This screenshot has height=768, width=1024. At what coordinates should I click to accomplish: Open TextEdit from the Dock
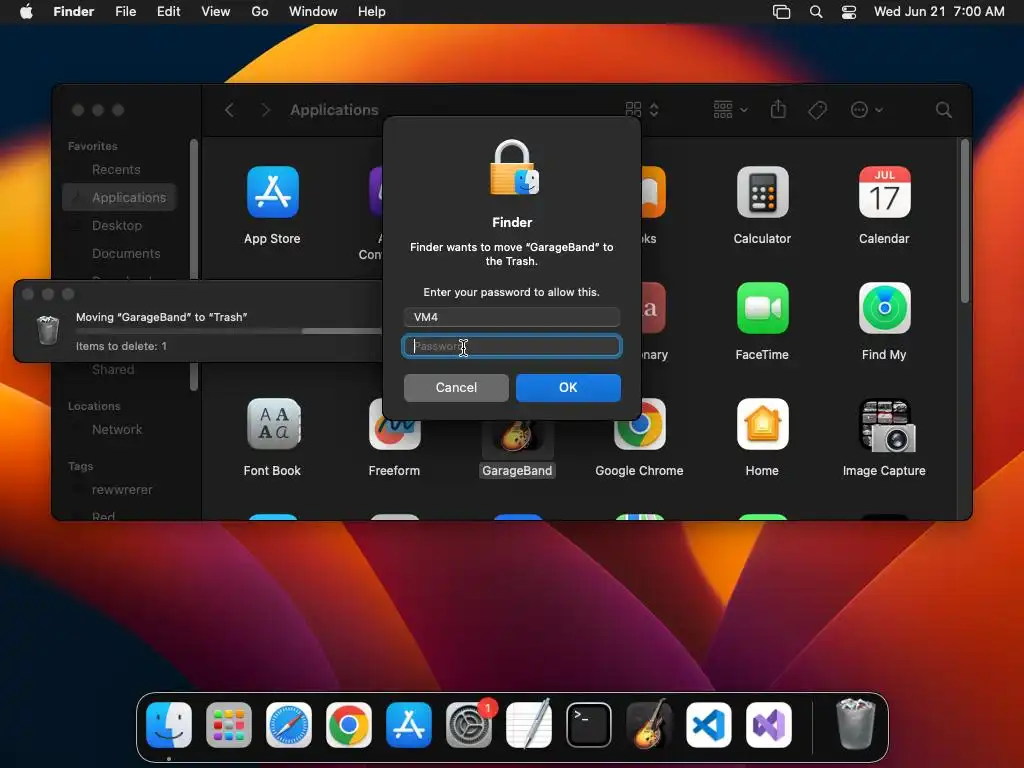[529, 725]
